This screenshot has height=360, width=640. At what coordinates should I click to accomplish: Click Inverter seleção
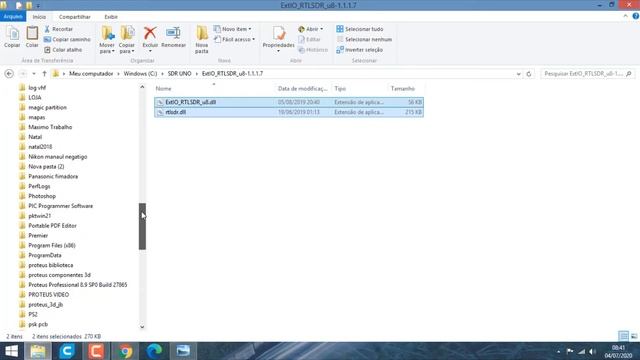tap(360, 50)
